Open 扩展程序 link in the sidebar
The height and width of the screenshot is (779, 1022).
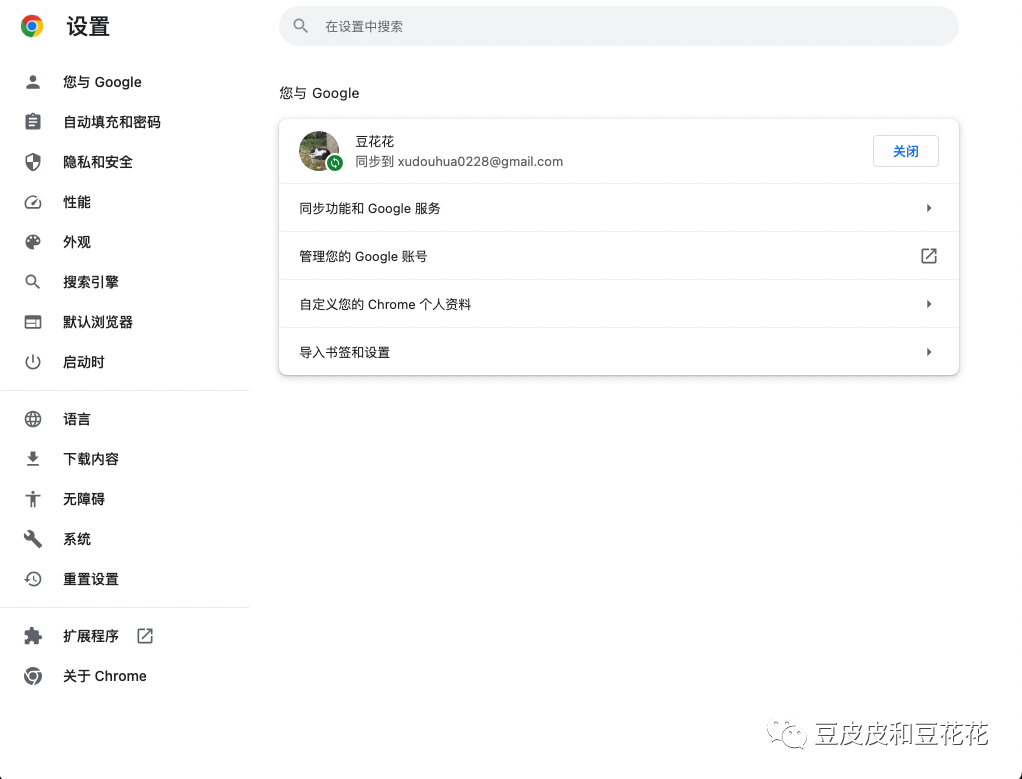(91, 636)
